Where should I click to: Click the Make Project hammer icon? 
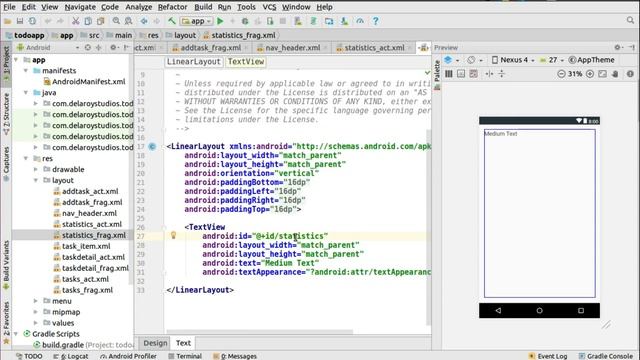pos(172,21)
